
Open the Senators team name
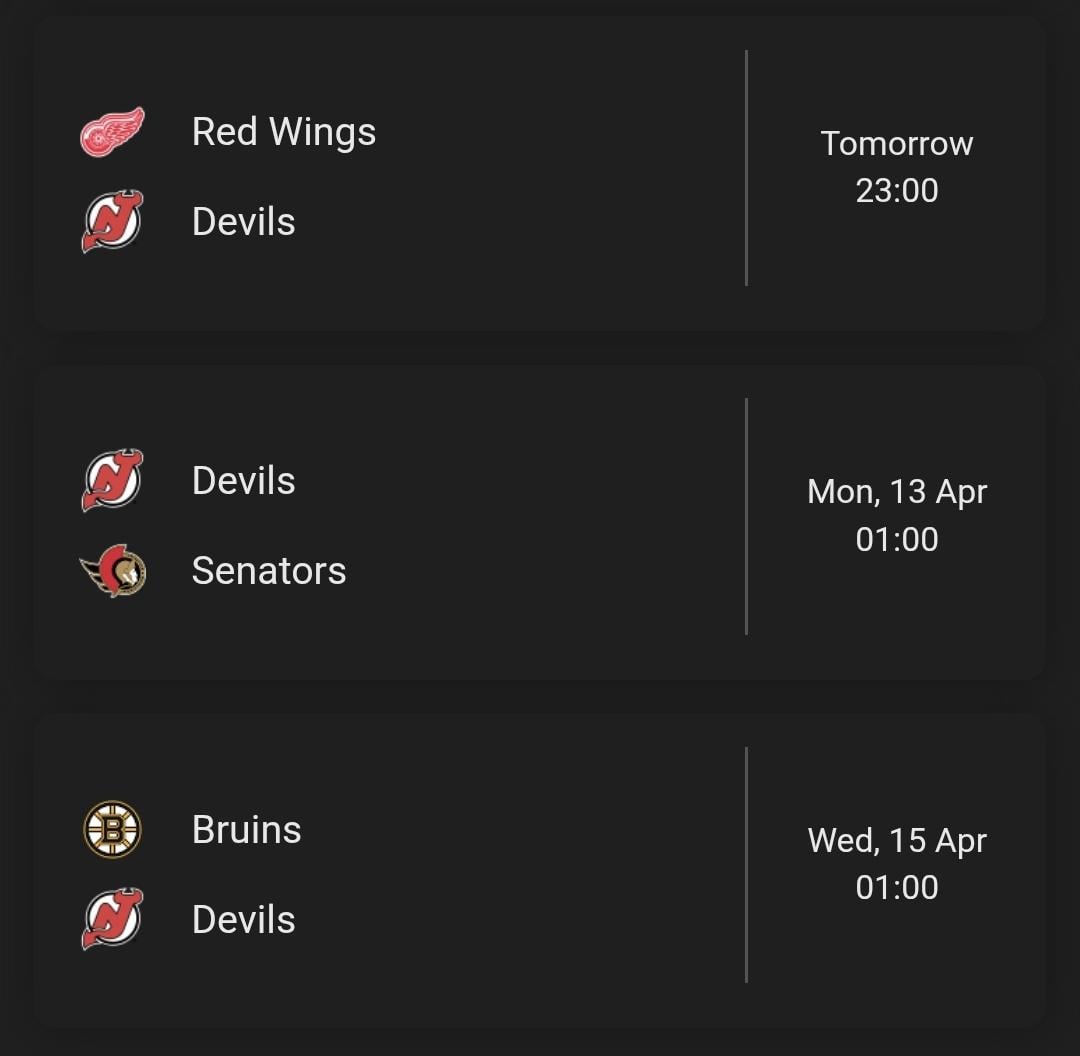pos(269,571)
